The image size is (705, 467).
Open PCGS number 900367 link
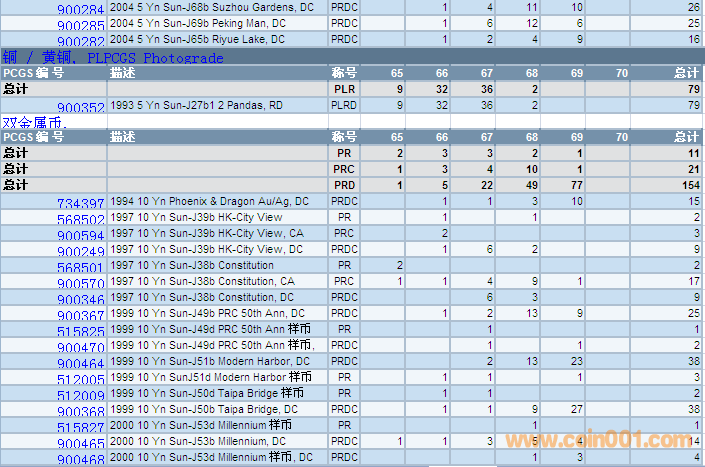coord(81,315)
